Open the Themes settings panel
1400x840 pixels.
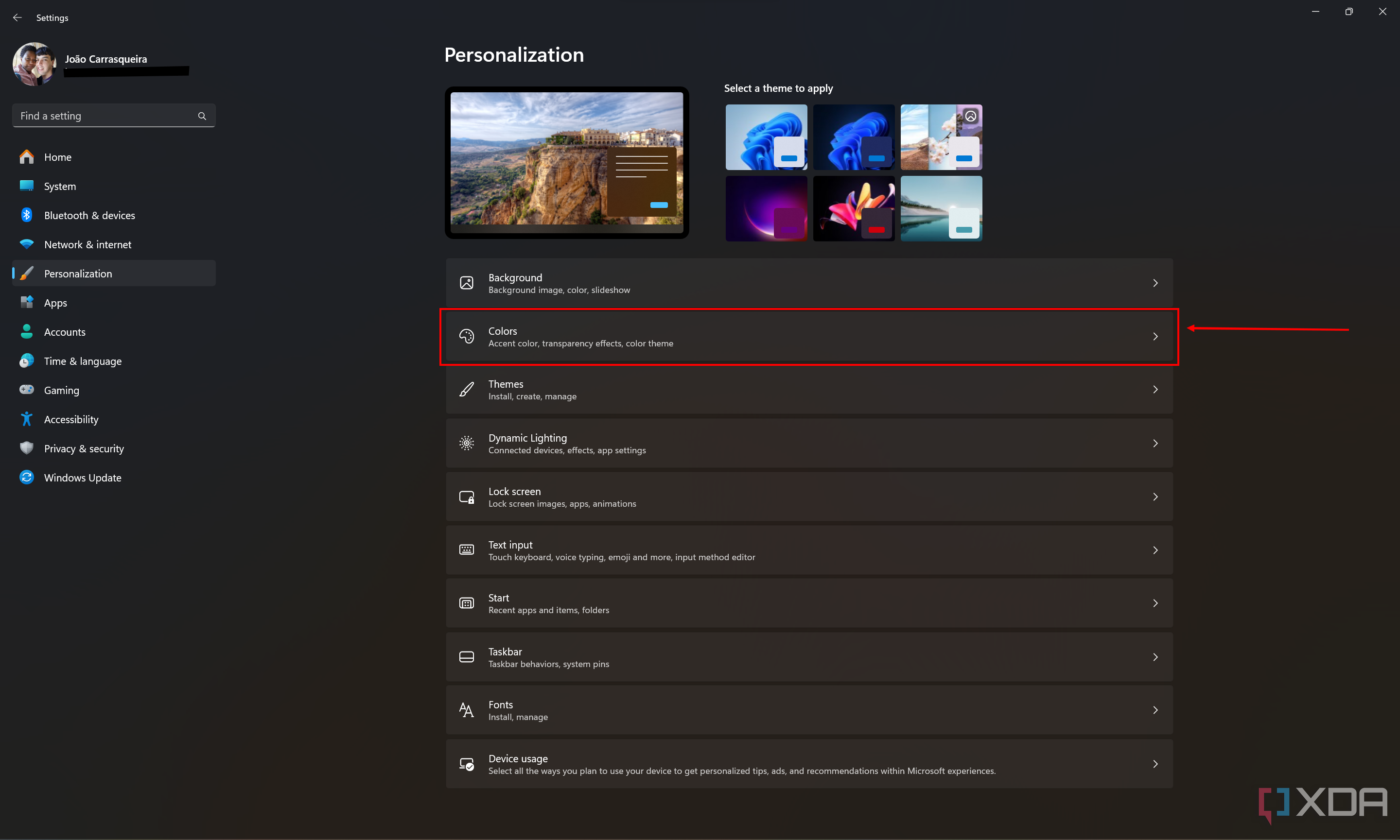(x=810, y=389)
